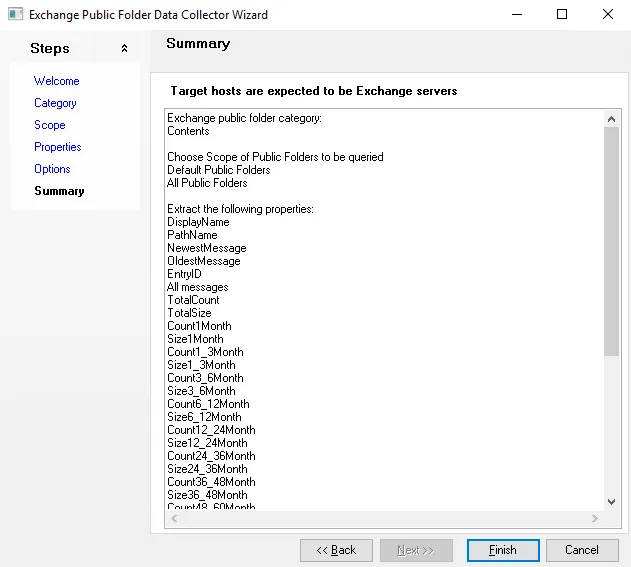This screenshot has height=567, width=631.
Task: Select the 'TotalSize' line
Action: pos(189,313)
